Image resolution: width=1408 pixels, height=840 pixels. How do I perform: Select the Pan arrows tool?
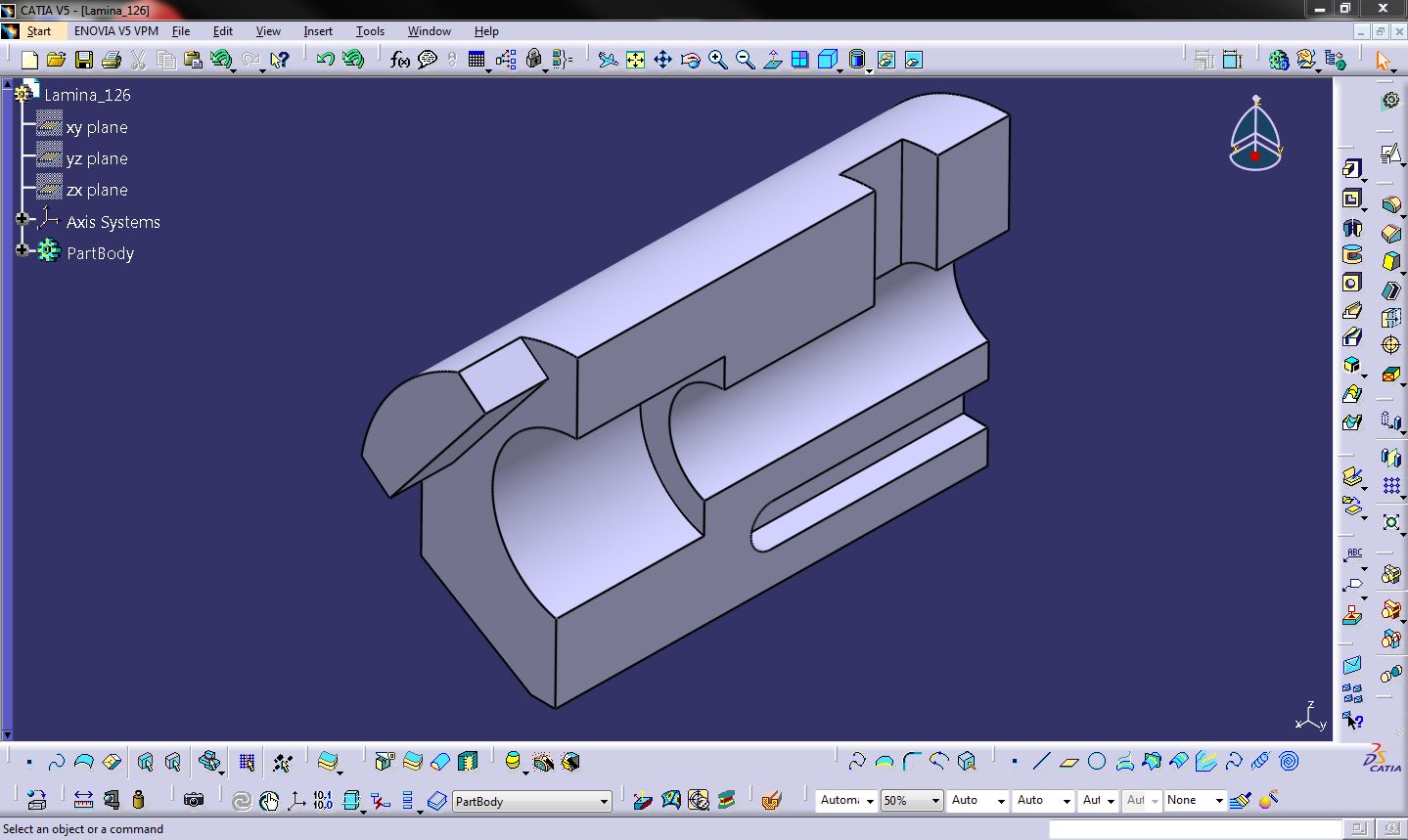click(662, 60)
